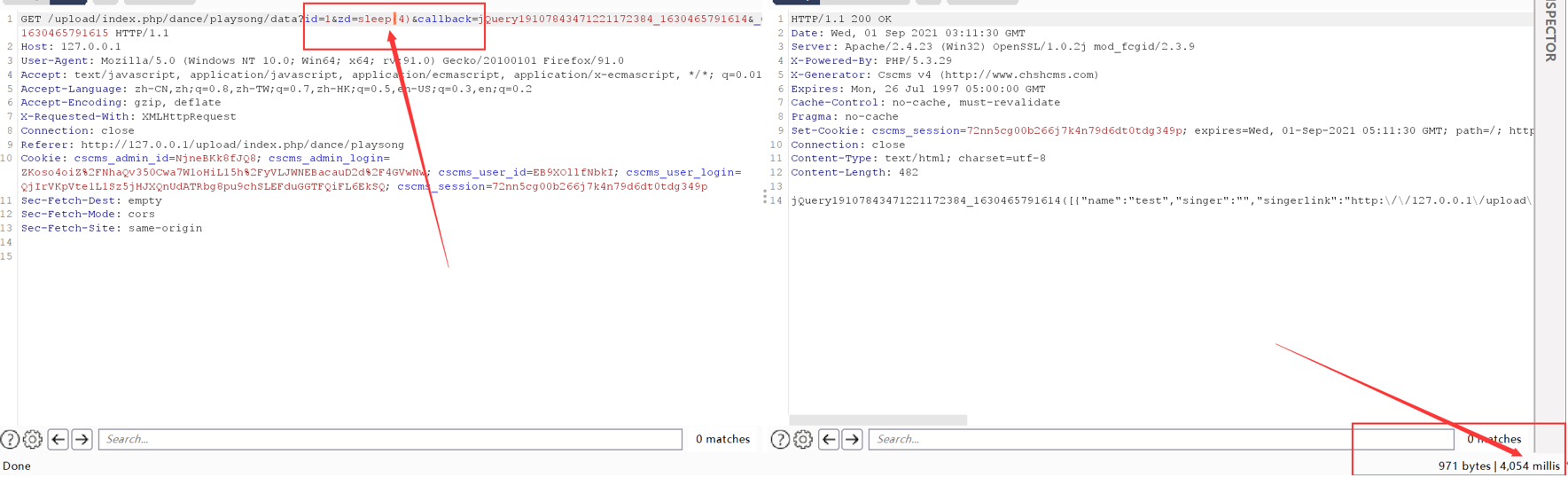This screenshot has width=1568, height=478.
Task: Select the 'Accept:' text/javascript header line
Action: click(391, 74)
